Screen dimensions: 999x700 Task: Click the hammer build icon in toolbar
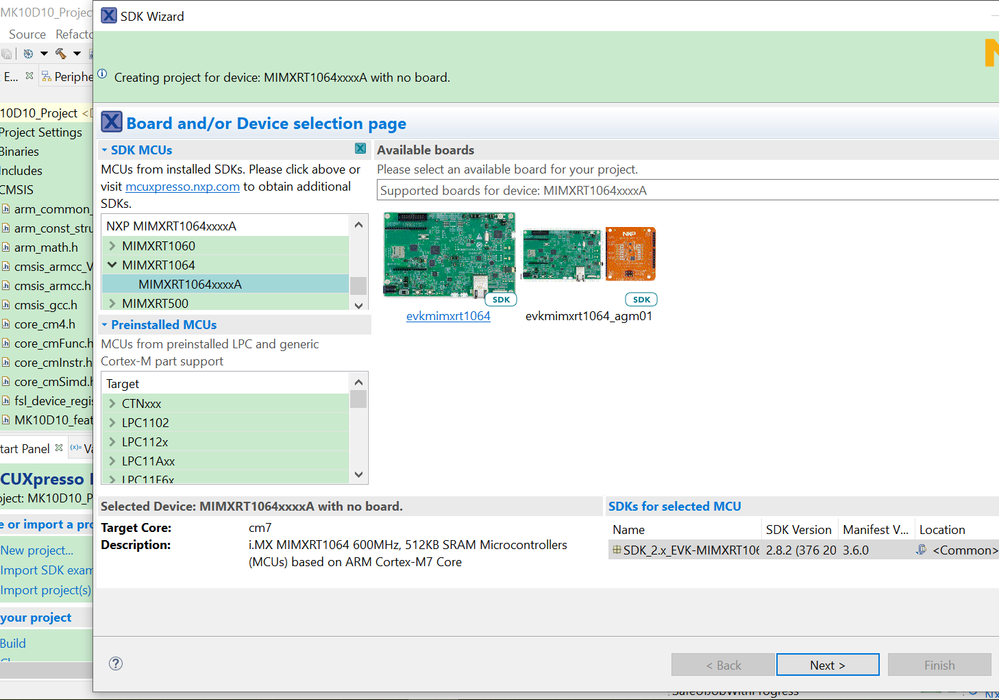pos(61,54)
